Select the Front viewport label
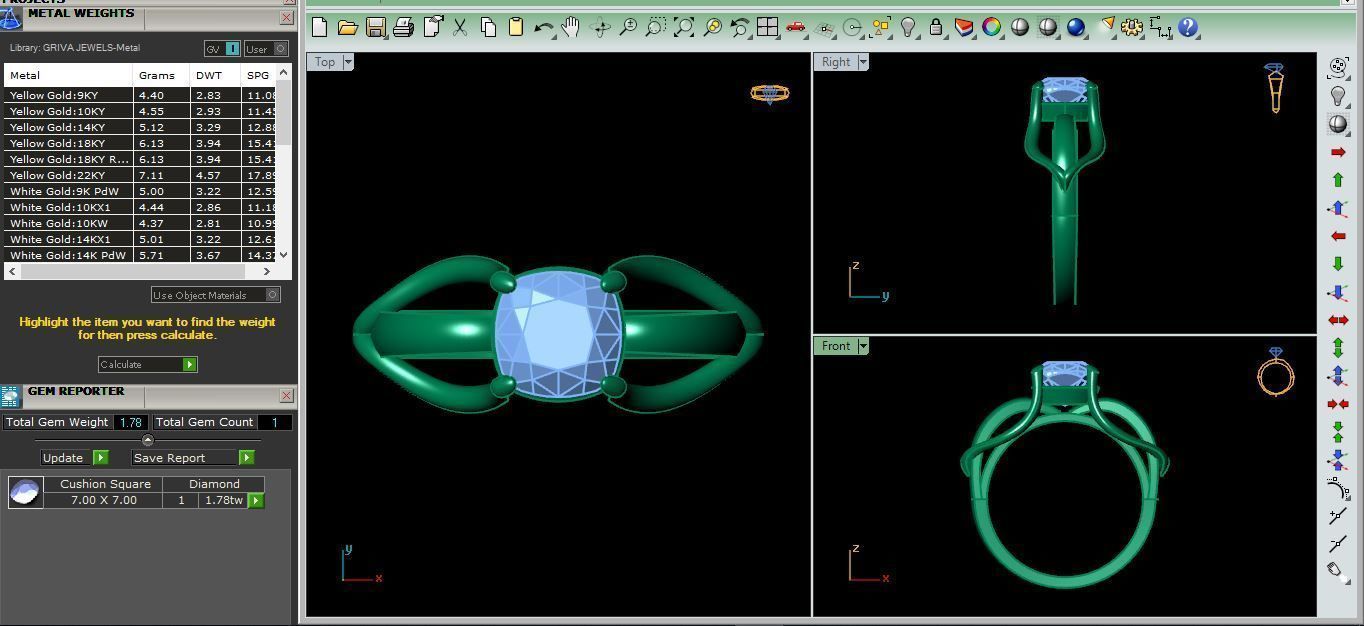The width and height of the screenshot is (1364, 626). pyautogui.click(x=836, y=346)
